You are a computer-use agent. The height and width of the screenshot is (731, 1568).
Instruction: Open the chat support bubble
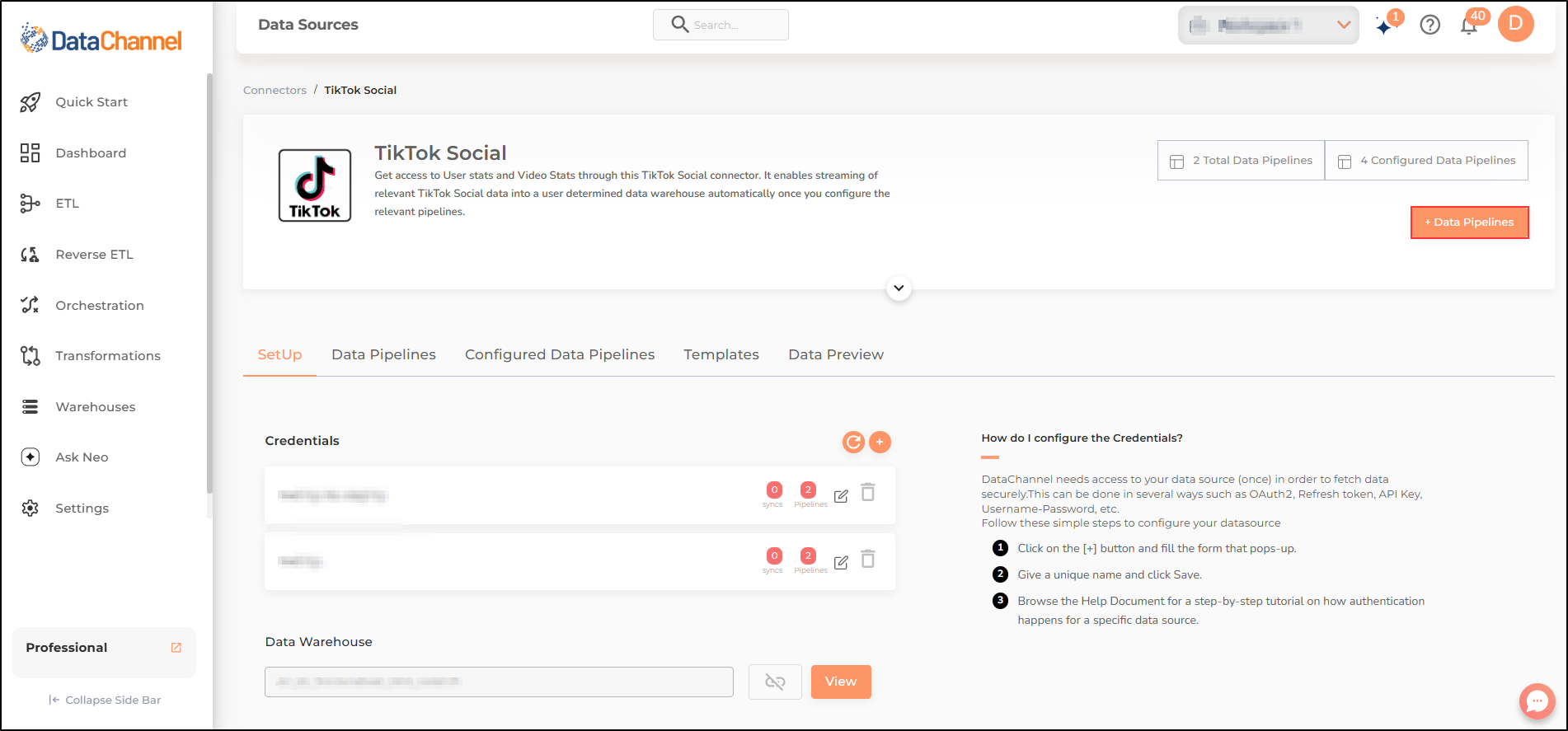pos(1537,701)
